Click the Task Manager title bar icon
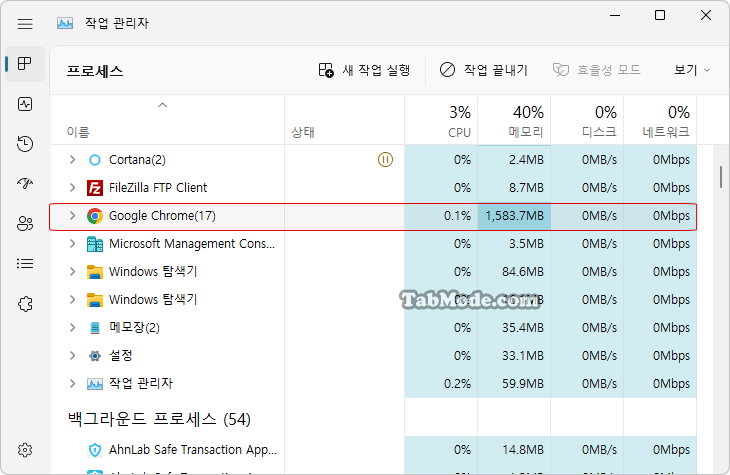 click(x=65, y=23)
